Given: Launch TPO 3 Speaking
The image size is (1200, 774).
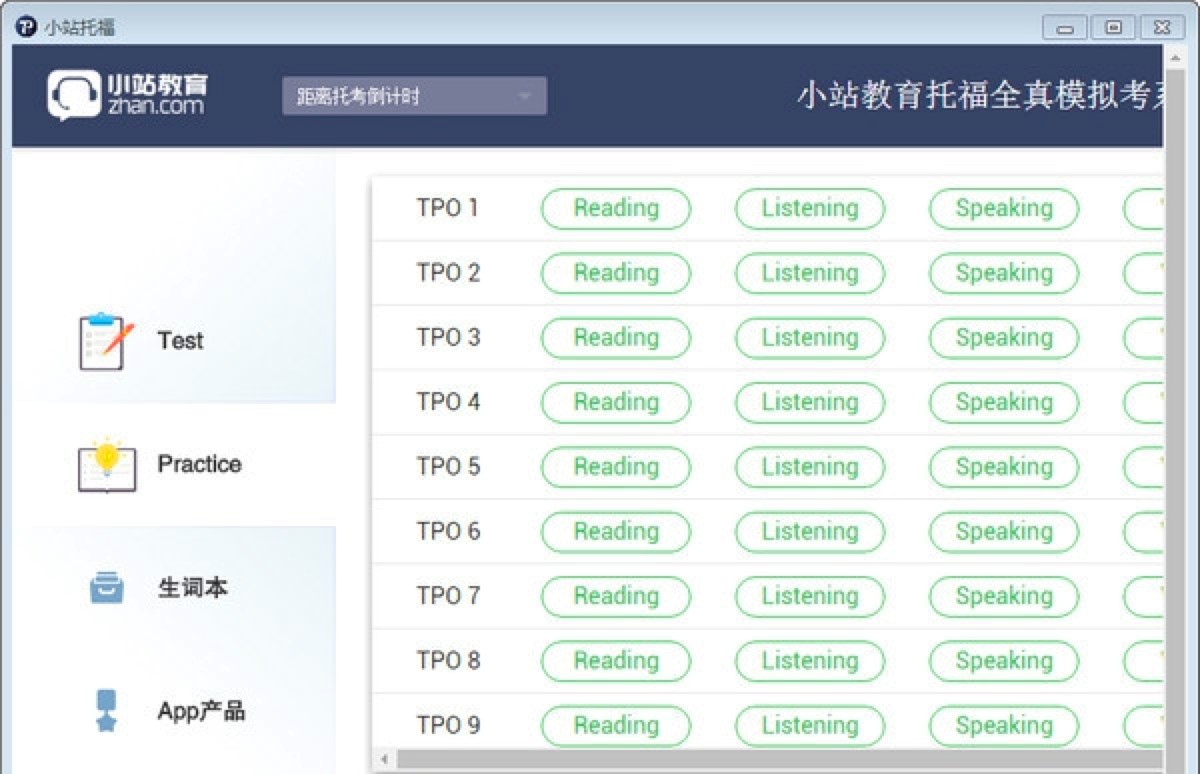Looking at the screenshot, I should click(x=1004, y=338).
